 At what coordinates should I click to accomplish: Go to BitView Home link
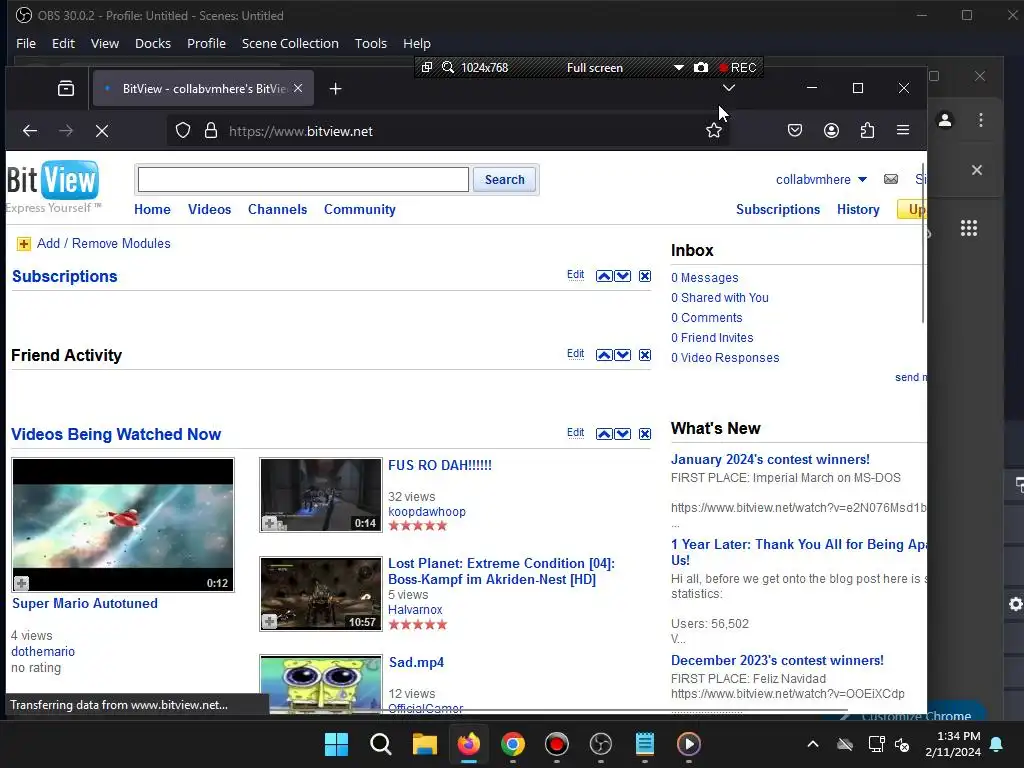pos(152,210)
